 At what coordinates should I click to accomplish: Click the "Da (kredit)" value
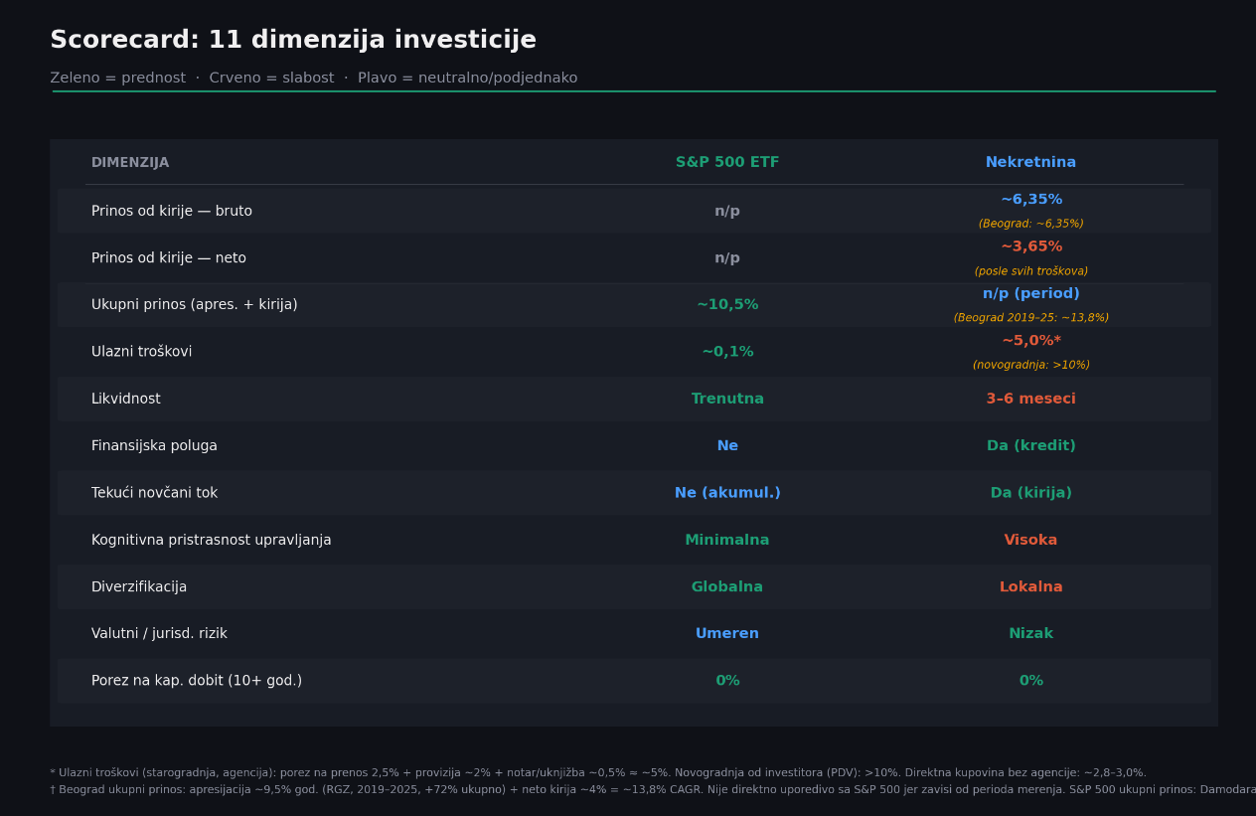[1031, 446]
